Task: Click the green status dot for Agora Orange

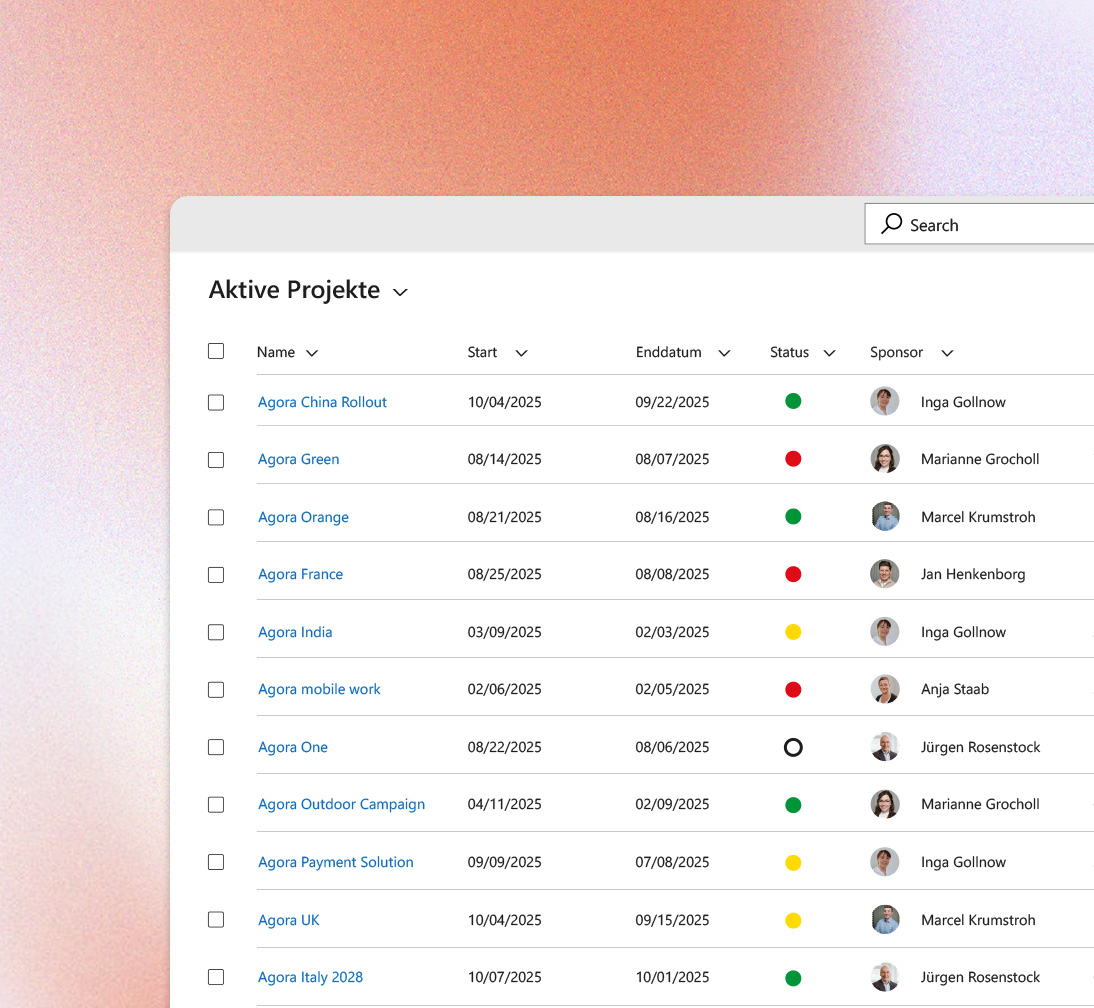Action: (x=793, y=517)
